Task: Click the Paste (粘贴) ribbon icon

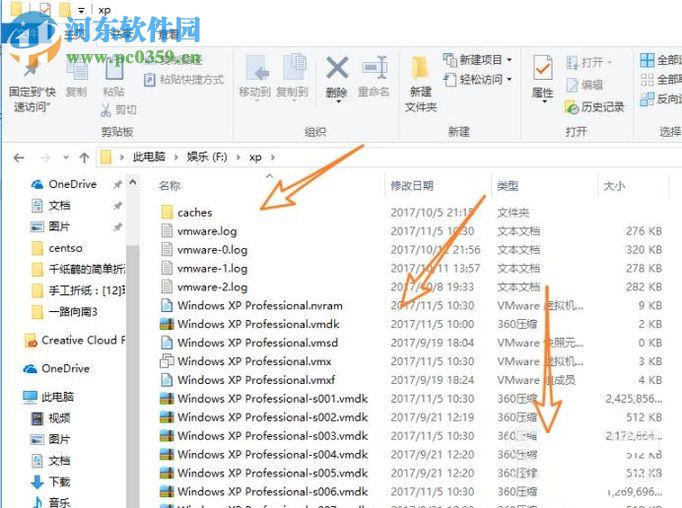Action: click(x=114, y=70)
